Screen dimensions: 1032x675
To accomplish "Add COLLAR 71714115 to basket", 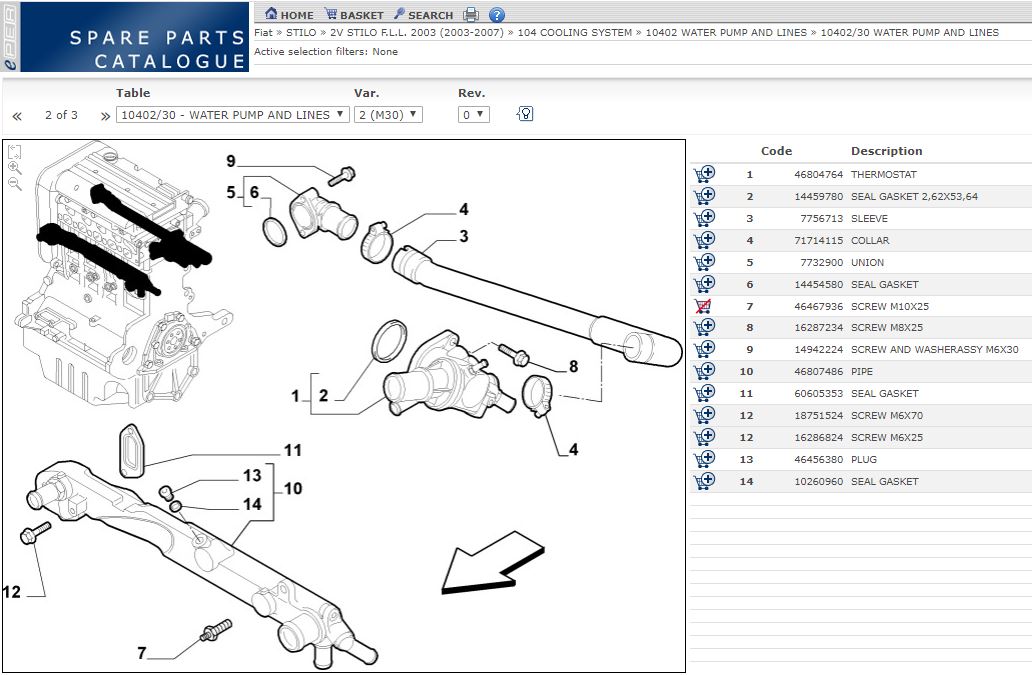I will (704, 240).
